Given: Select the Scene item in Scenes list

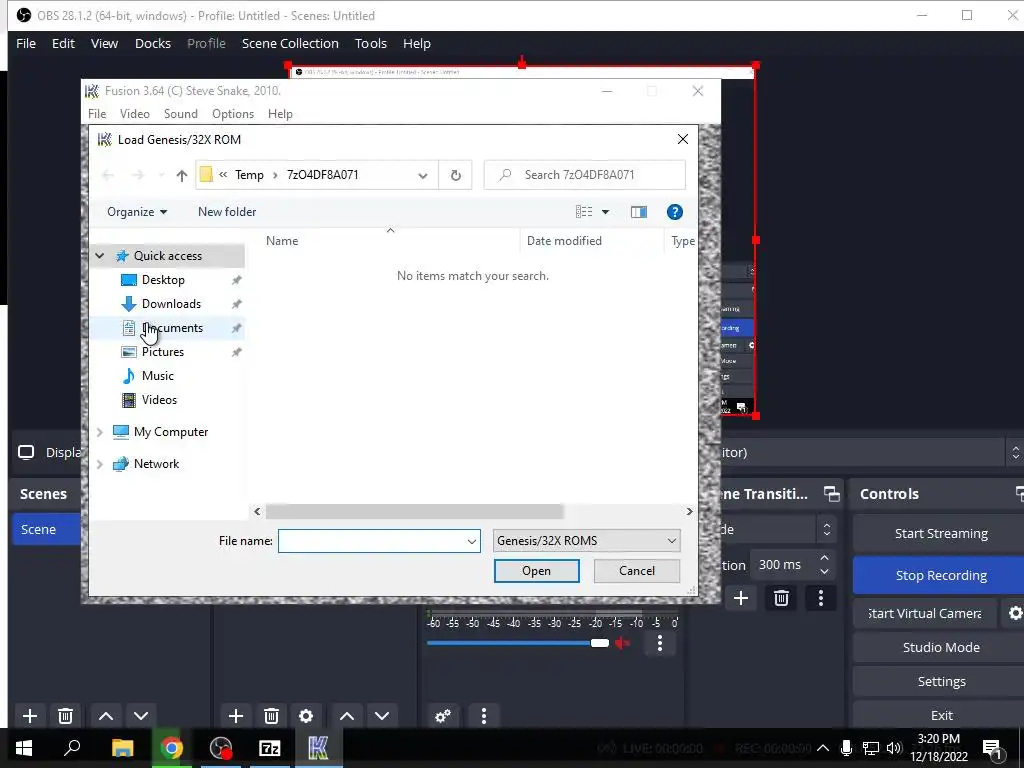Looking at the screenshot, I should click(46, 529).
